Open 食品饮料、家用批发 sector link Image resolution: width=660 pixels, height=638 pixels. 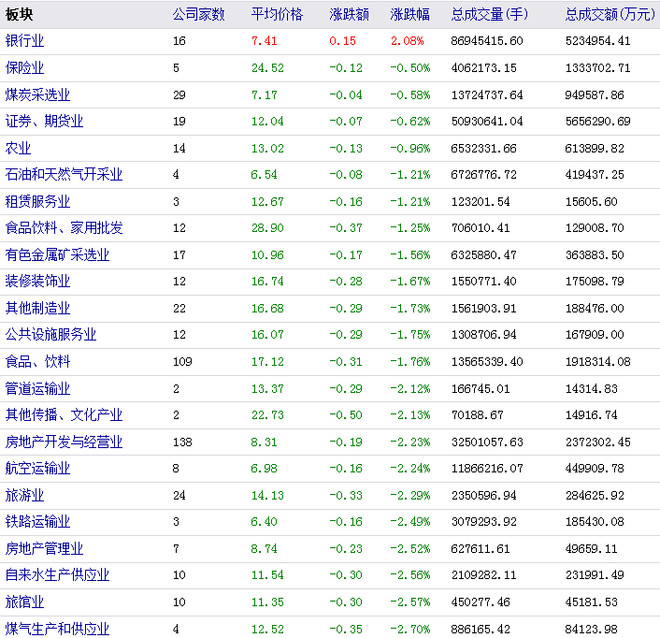[x=64, y=228]
